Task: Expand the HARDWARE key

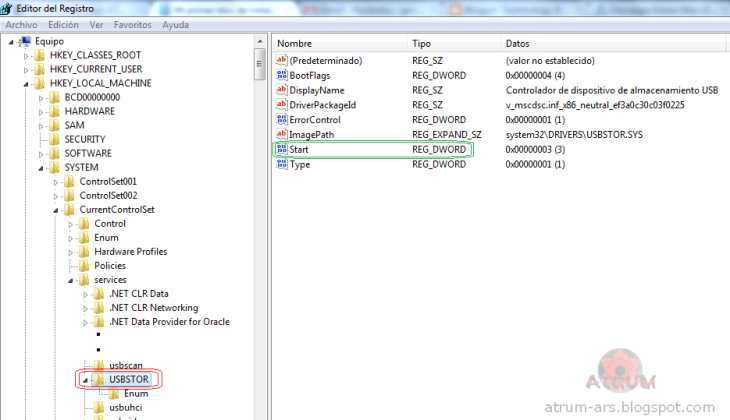Action: 41,112
